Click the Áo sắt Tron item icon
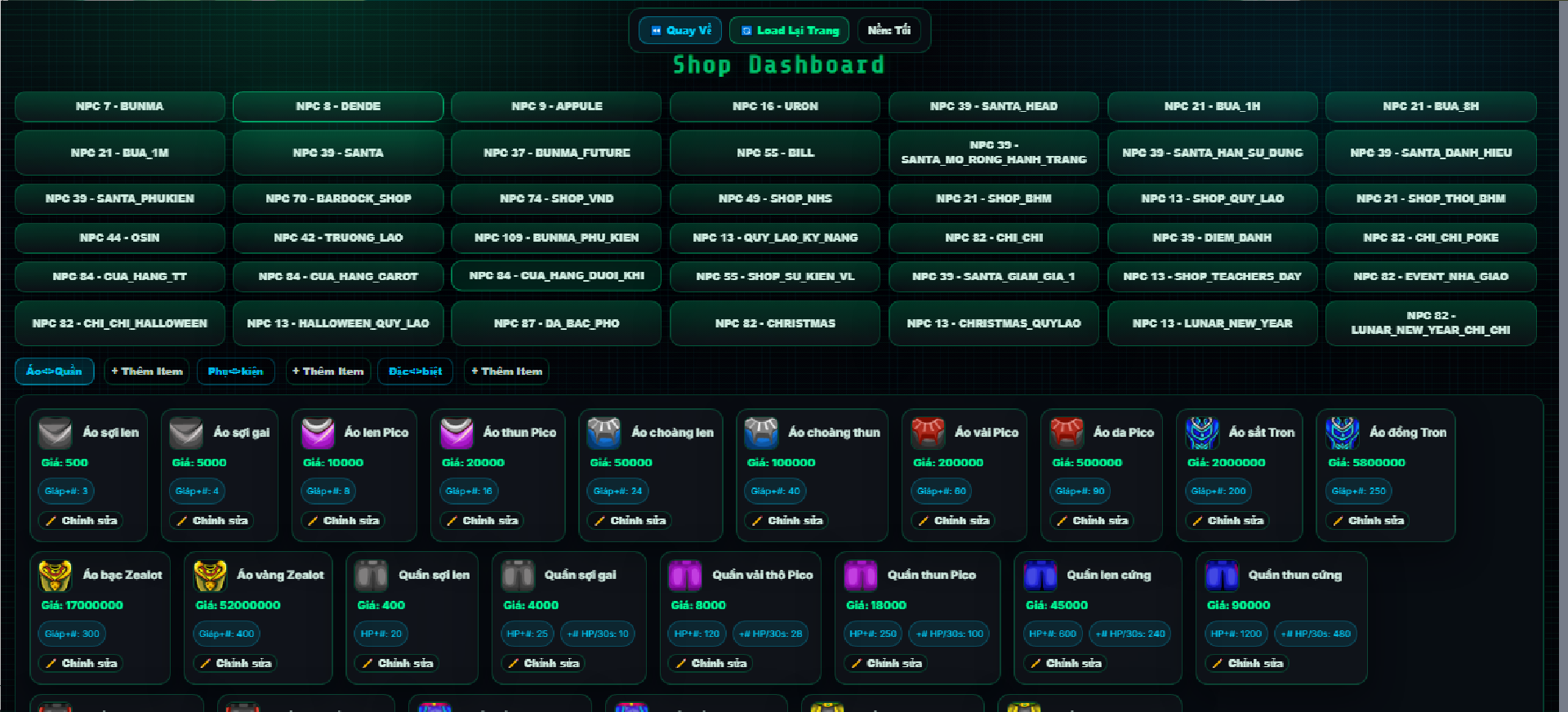The width and height of the screenshot is (1568, 712). [x=1202, y=433]
